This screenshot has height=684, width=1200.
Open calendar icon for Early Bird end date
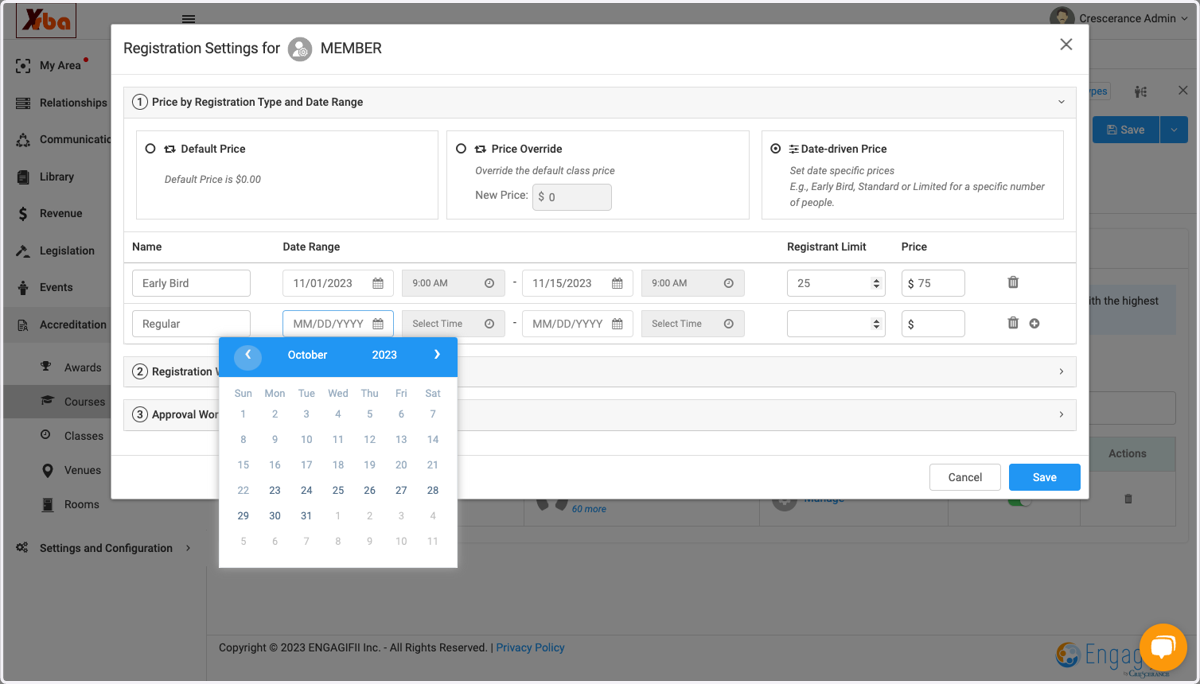pos(618,284)
